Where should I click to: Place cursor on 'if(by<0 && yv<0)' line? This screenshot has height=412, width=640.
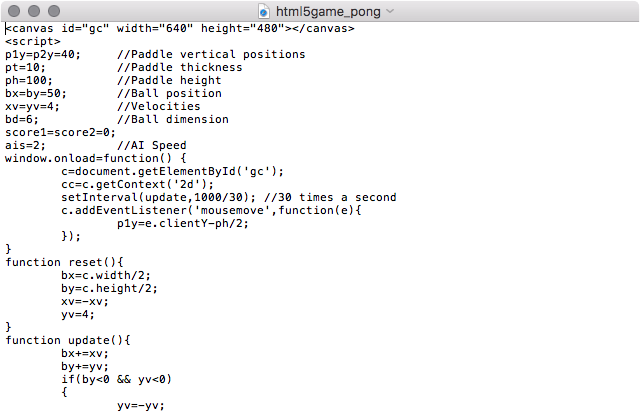(116, 379)
